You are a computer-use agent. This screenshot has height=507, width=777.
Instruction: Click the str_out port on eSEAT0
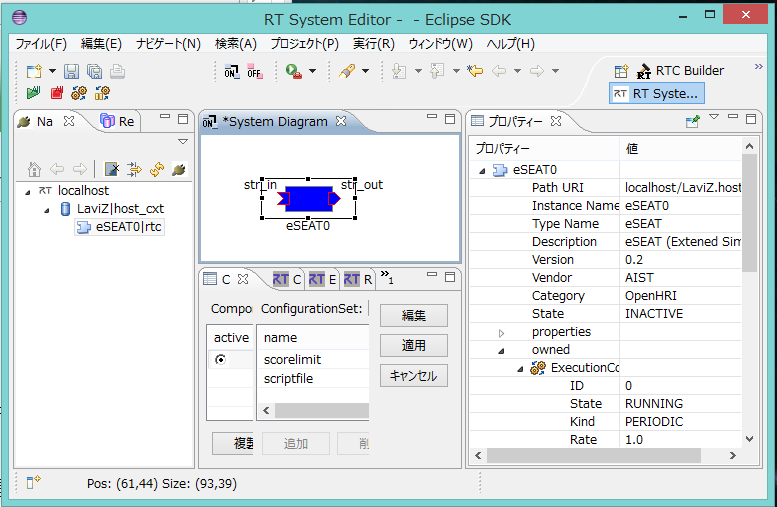(x=334, y=199)
